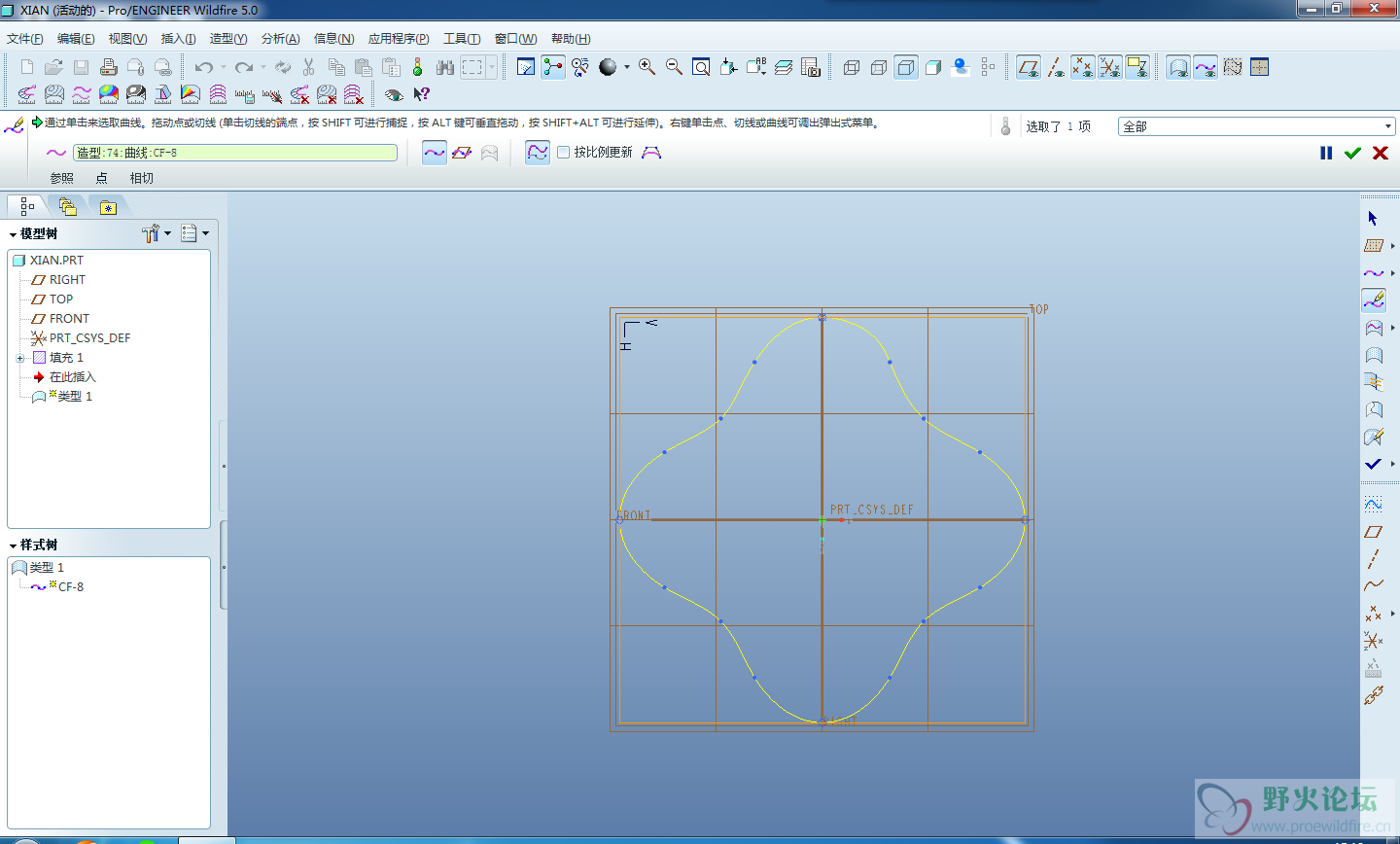Screen dimensions: 1400x844
Task: Click the Cut scissors icon
Action: (309, 67)
